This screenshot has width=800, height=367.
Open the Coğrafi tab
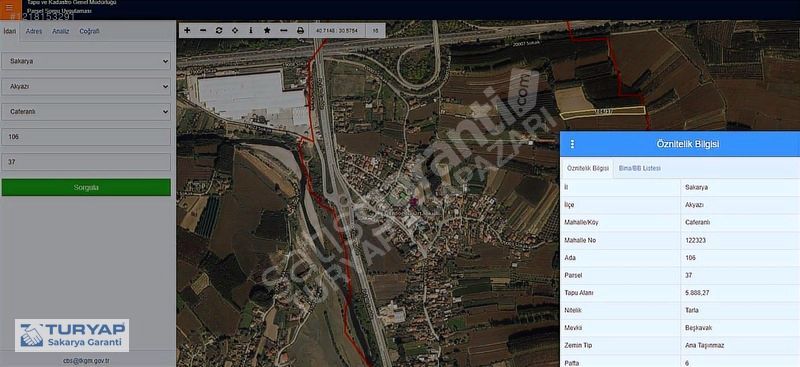pos(89,31)
